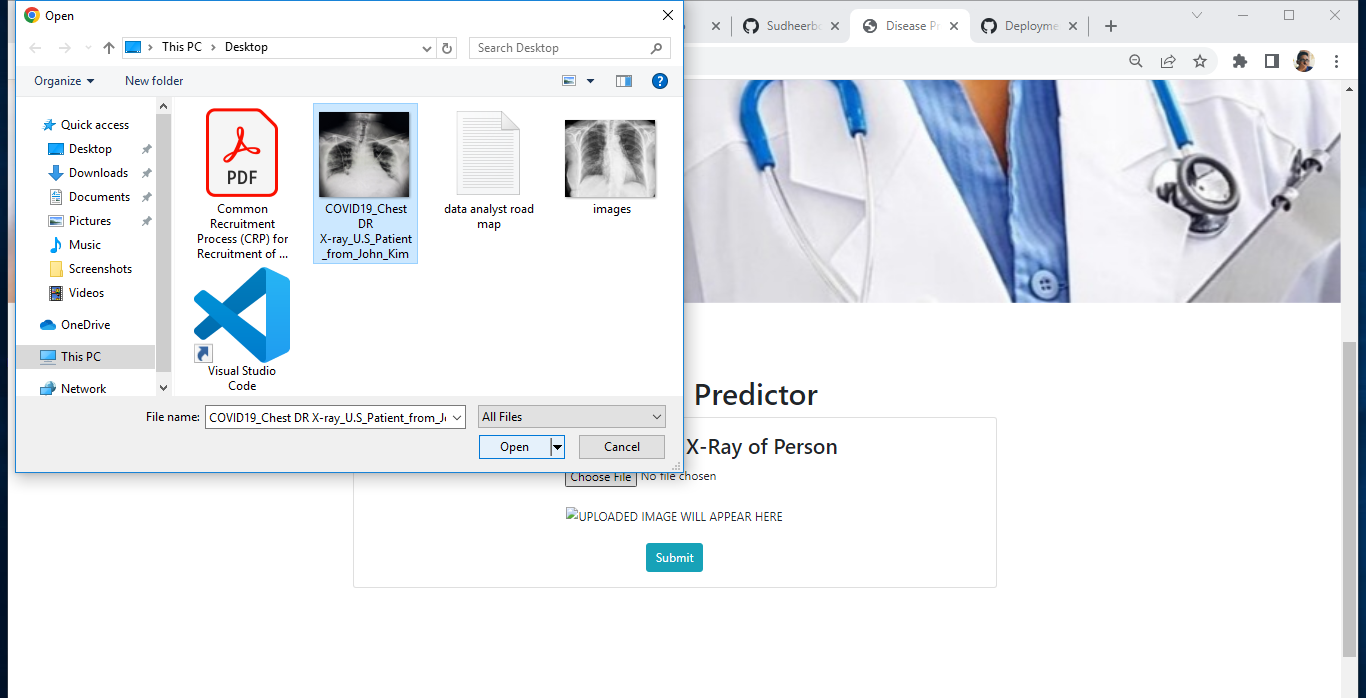Open the Chrome three-dot menu
This screenshot has height=698, width=1366.
(1337, 61)
